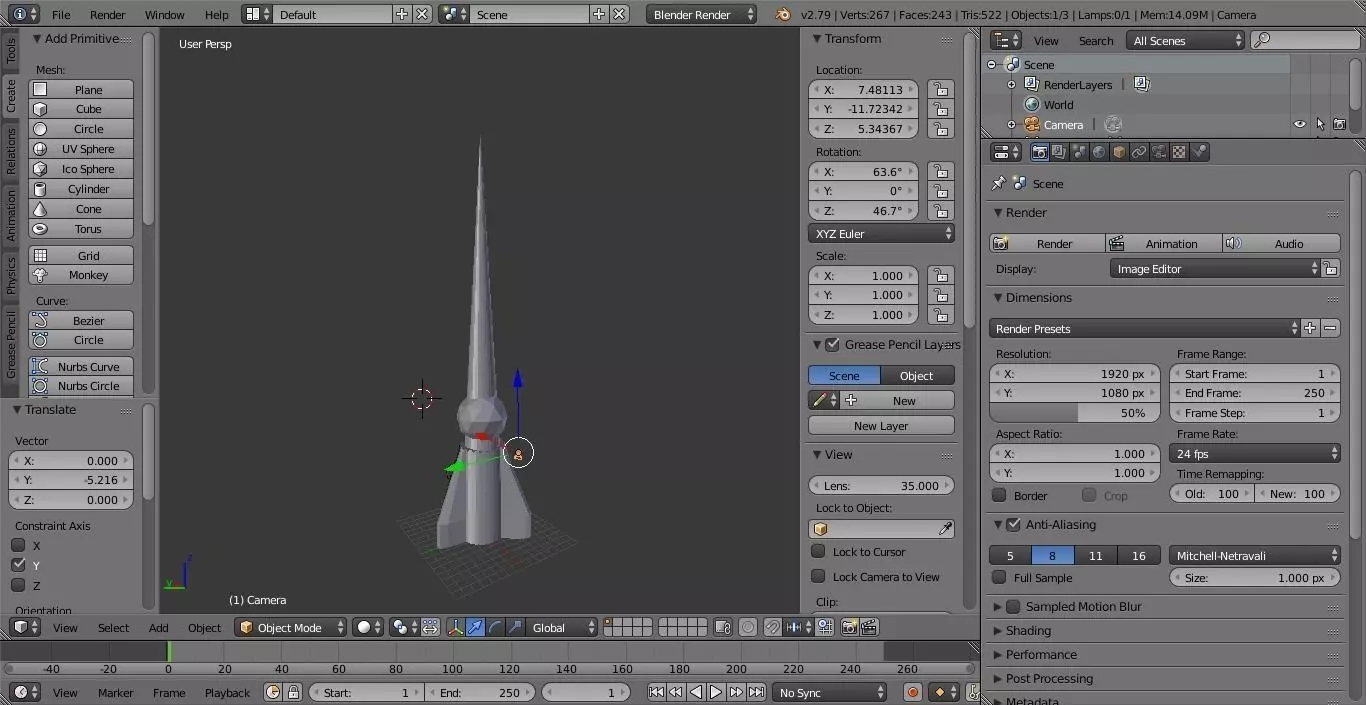The image size is (1366, 705).
Task: Toggle Grease Pencil Layers checkbox
Action: 832,345
